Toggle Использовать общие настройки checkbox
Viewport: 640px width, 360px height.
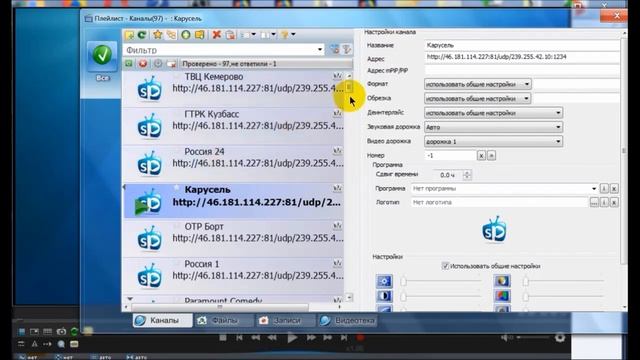(445, 266)
